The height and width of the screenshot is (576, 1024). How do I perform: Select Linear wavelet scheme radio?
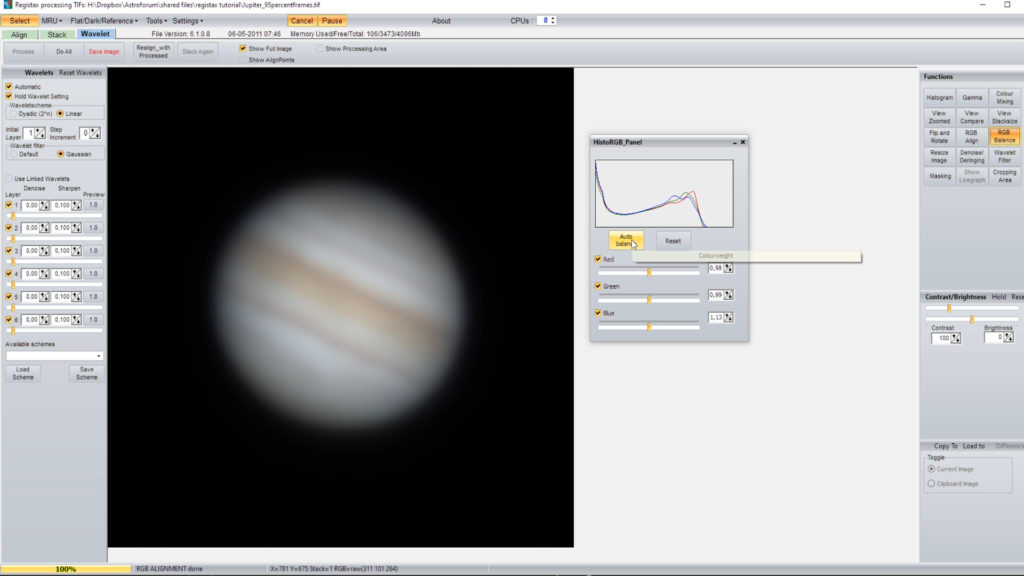click(60, 114)
